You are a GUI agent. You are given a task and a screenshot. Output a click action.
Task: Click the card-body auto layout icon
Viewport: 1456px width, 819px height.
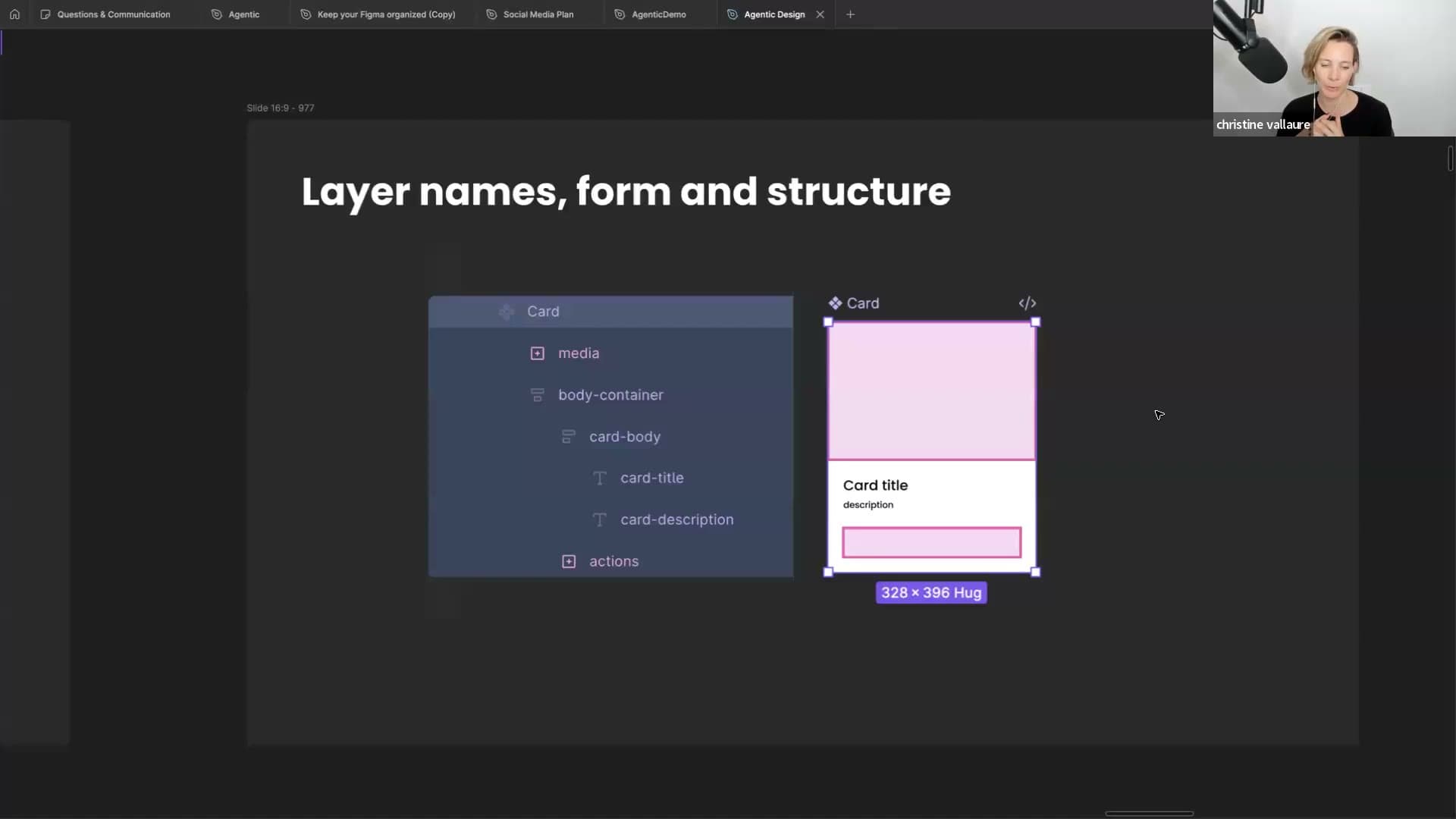568,437
